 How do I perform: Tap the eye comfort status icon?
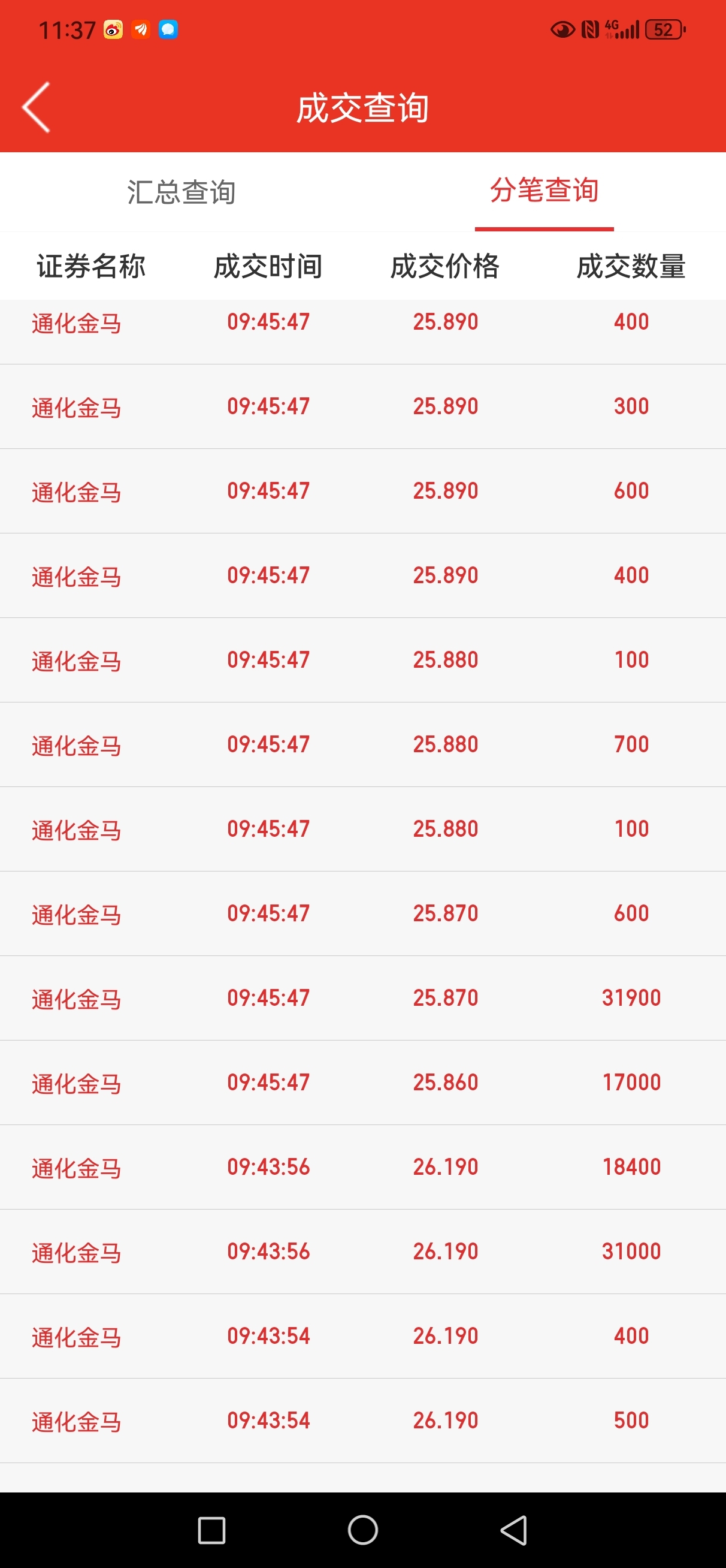[x=562, y=30]
